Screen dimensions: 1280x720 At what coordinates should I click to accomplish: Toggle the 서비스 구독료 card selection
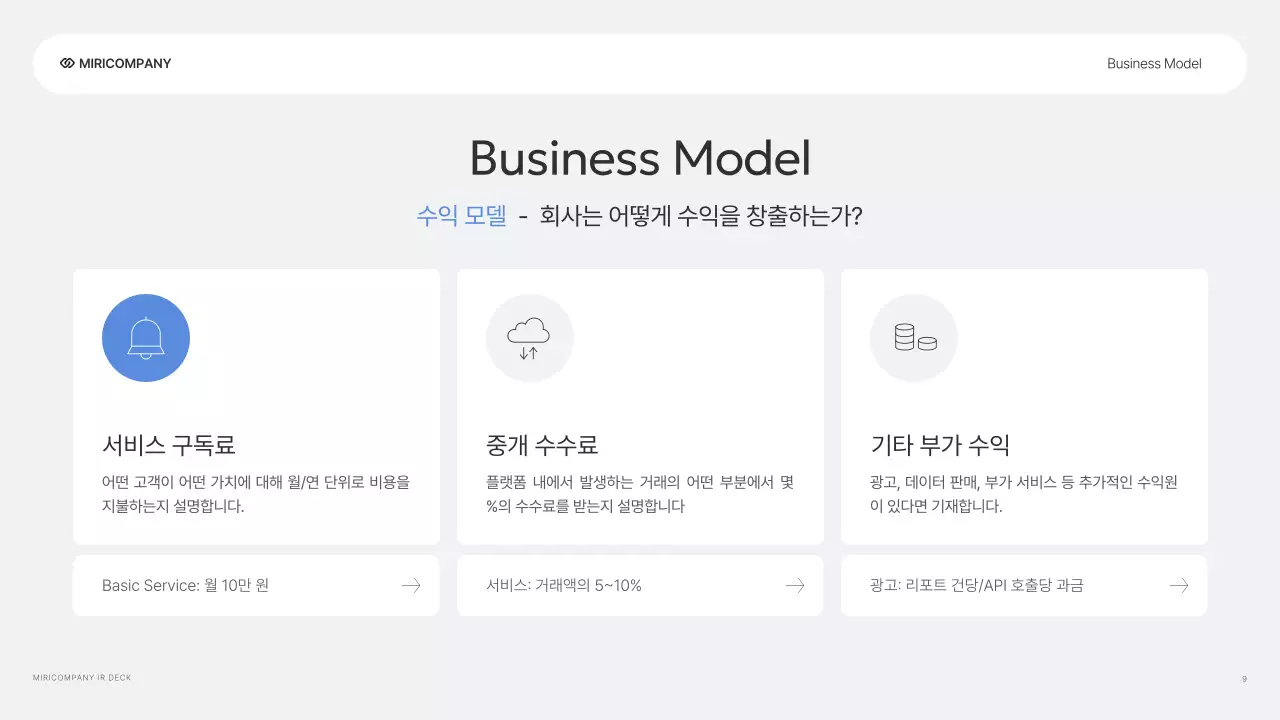(x=256, y=407)
